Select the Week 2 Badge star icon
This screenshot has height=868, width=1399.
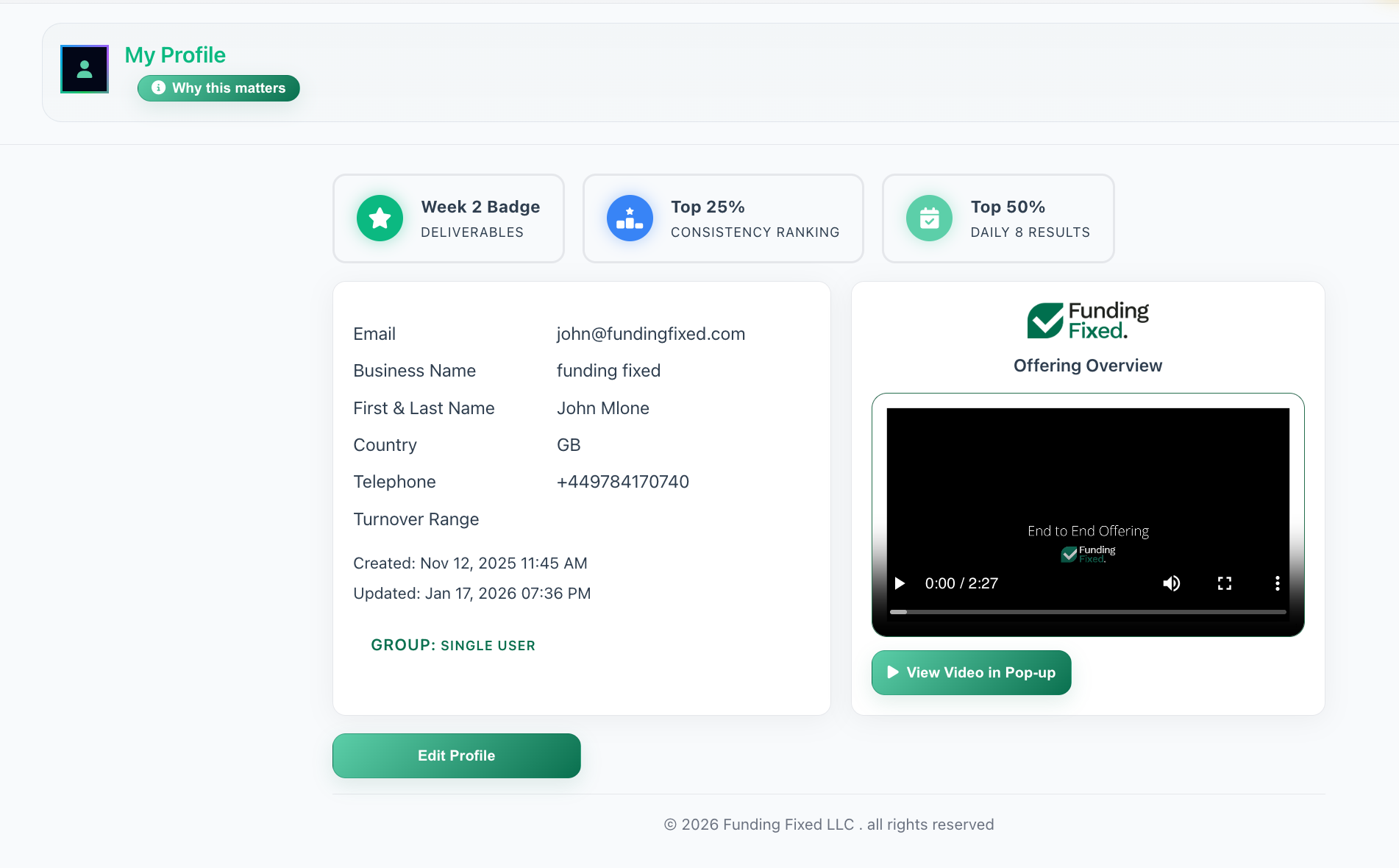[380, 218]
